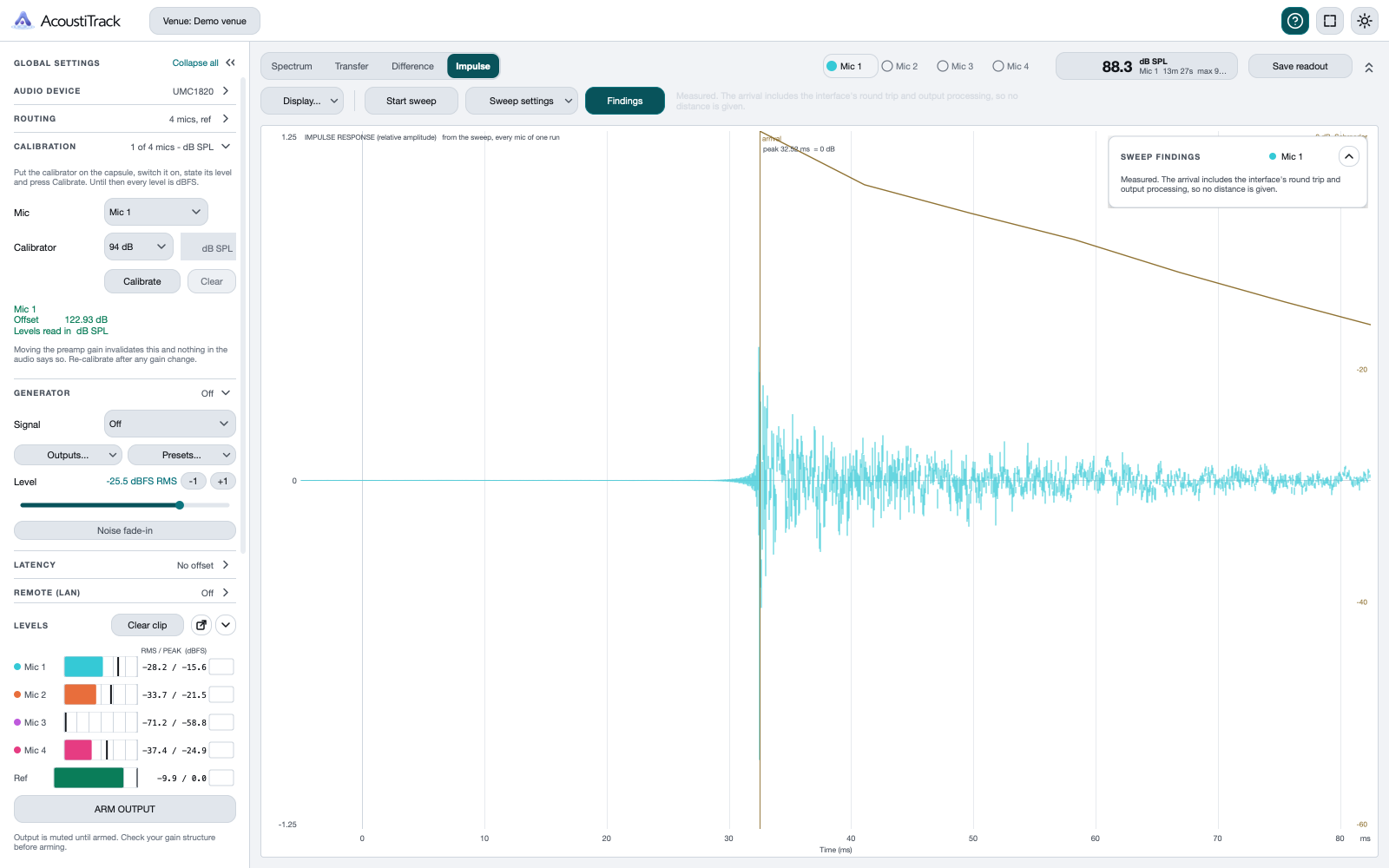Click the dB SPL calibrator input field
The height and width of the screenshot is (868, 1389).
pos(208,247)
